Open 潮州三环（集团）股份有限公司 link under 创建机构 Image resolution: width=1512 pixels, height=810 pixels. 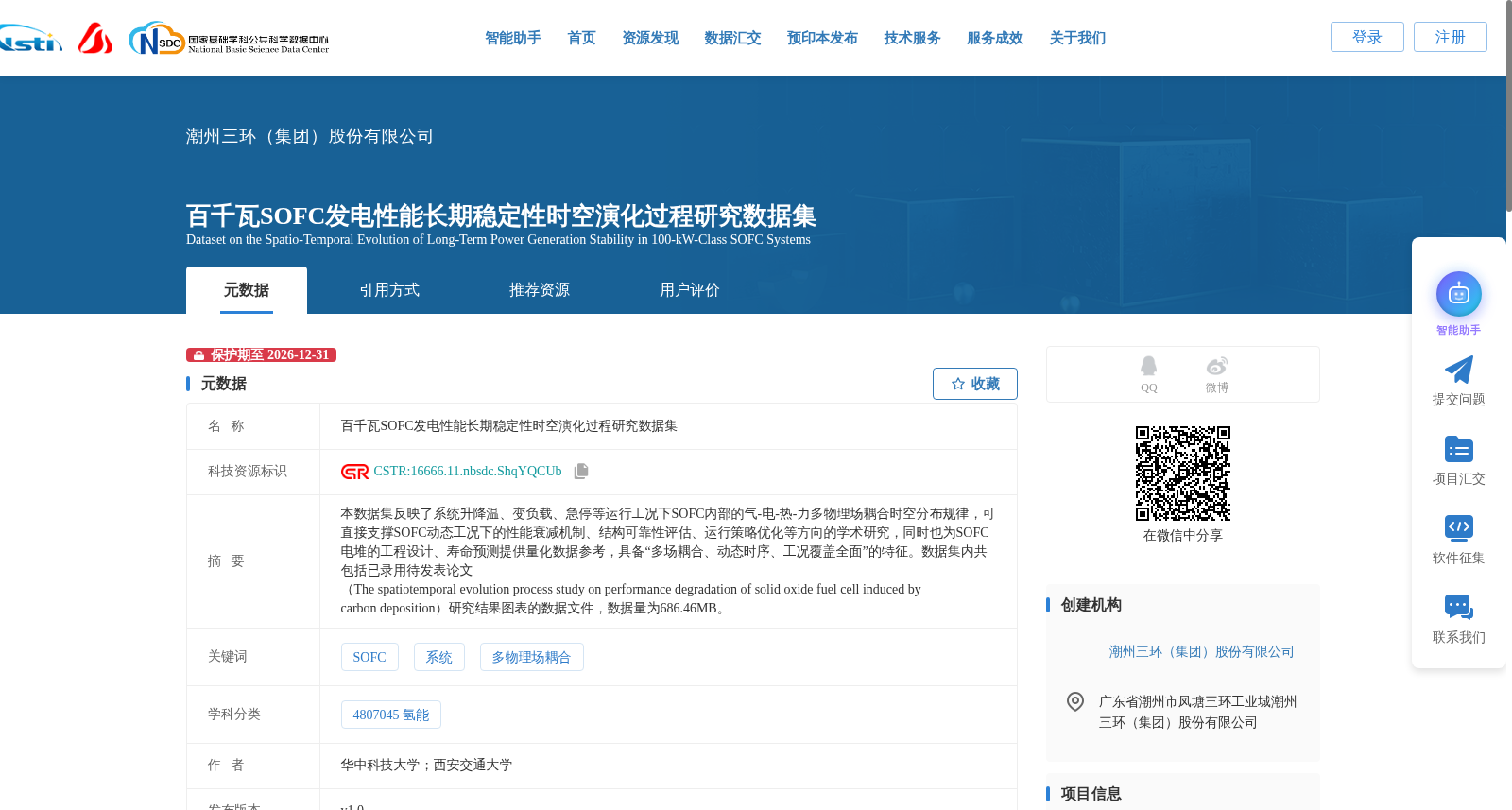(1201, 651)
